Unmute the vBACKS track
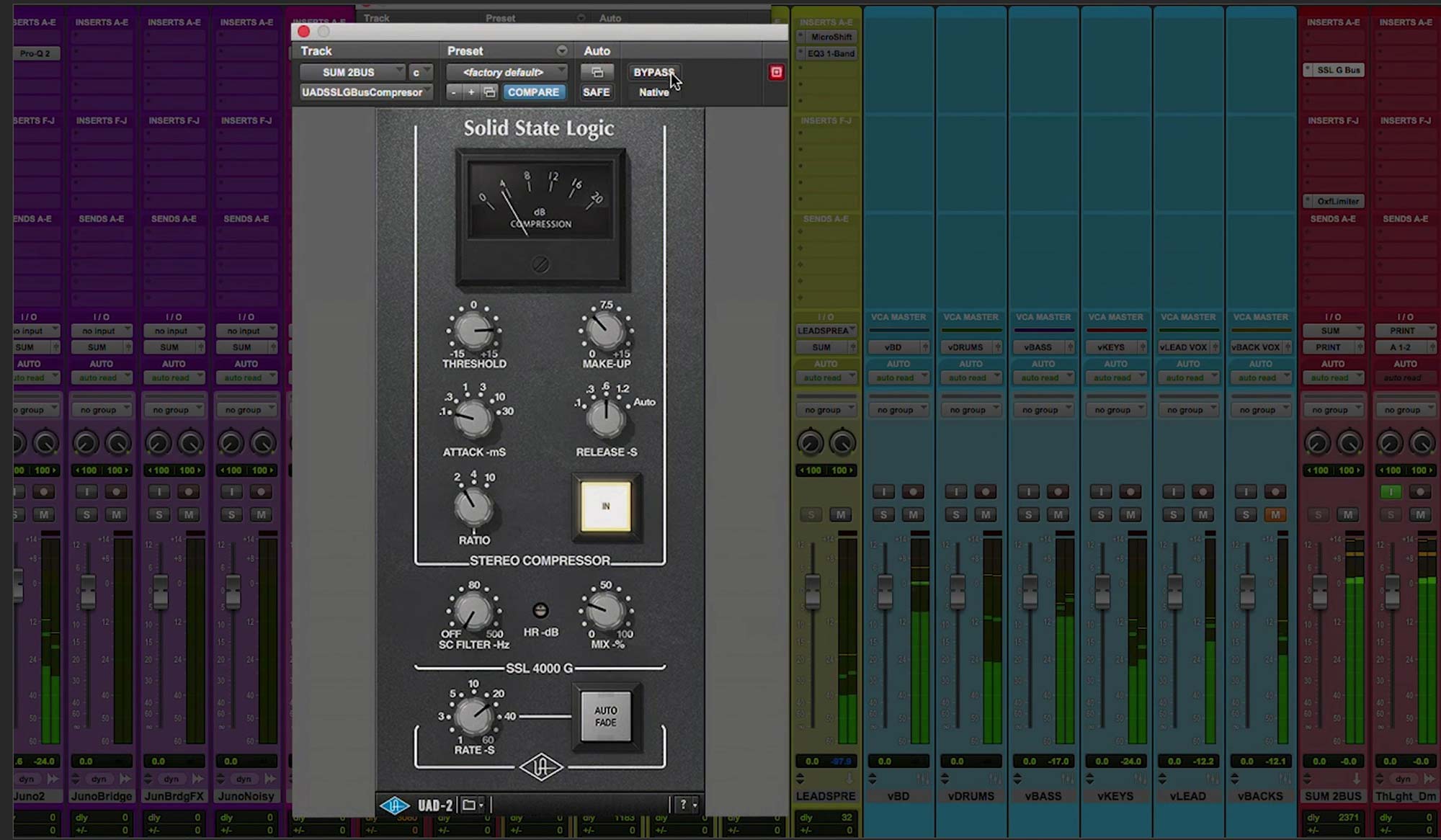 point(1275,514)
